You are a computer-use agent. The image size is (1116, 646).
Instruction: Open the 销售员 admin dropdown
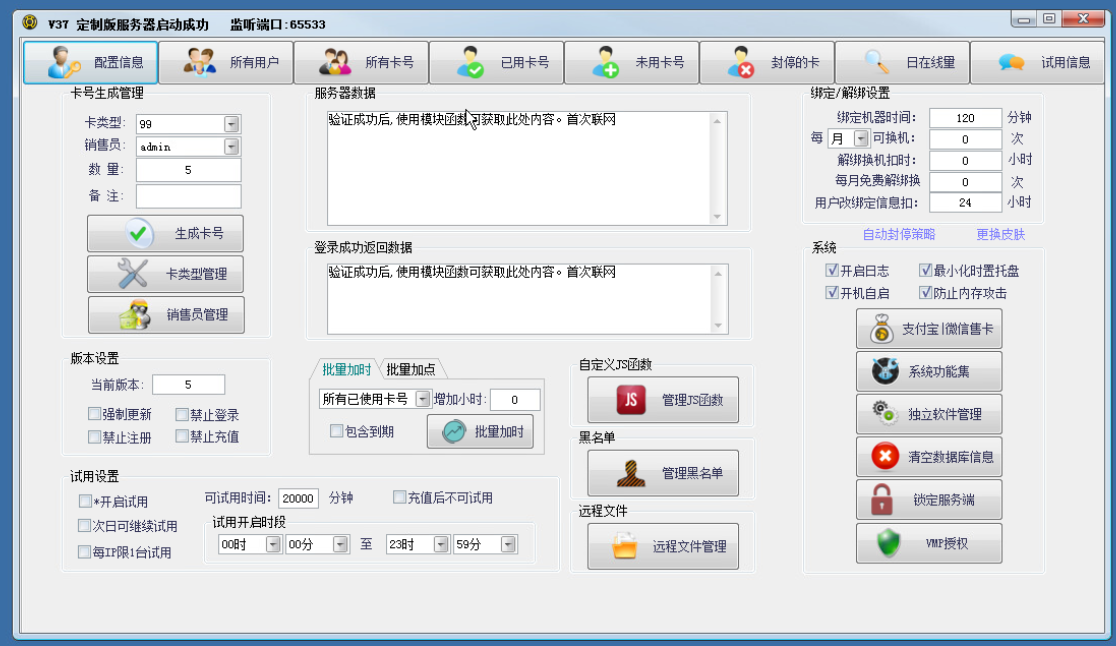[232, 147]
